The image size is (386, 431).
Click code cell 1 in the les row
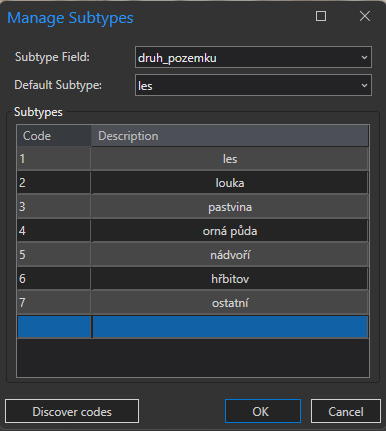click(54, 159)
